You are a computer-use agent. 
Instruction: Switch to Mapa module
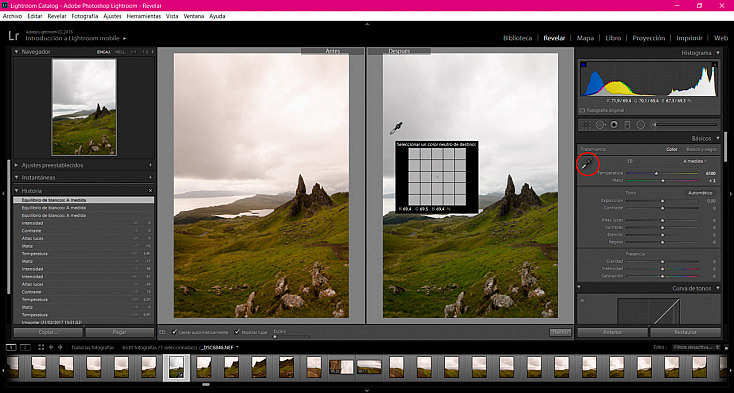[x=585, y=38]
